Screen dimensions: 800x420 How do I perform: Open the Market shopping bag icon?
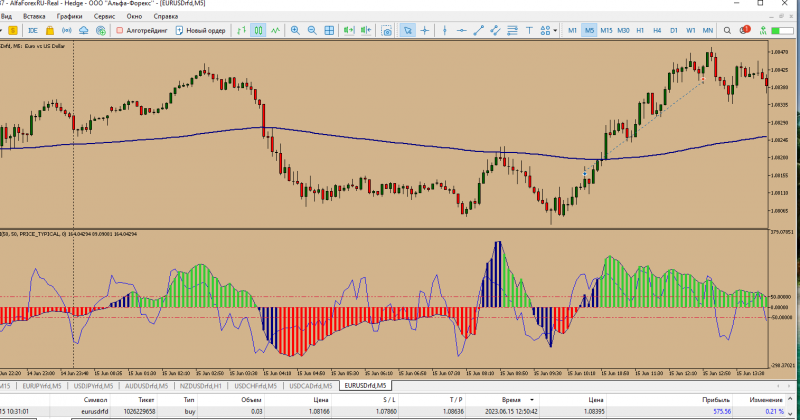50,31
